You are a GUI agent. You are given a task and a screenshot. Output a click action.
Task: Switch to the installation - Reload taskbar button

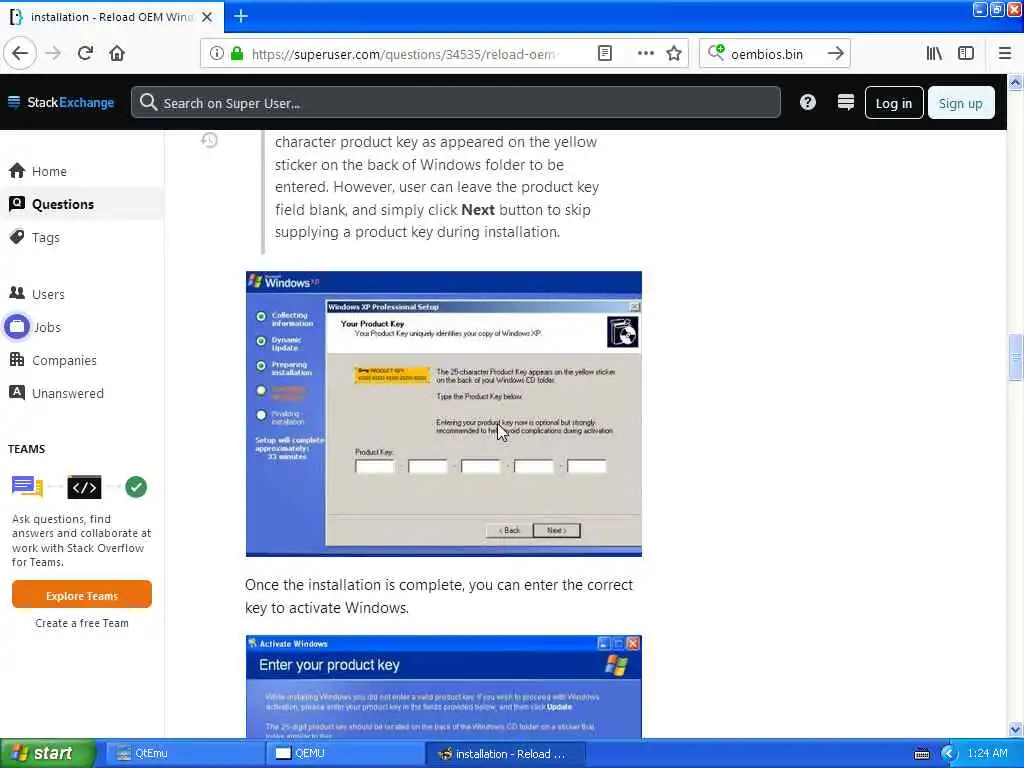coord(505,754)
